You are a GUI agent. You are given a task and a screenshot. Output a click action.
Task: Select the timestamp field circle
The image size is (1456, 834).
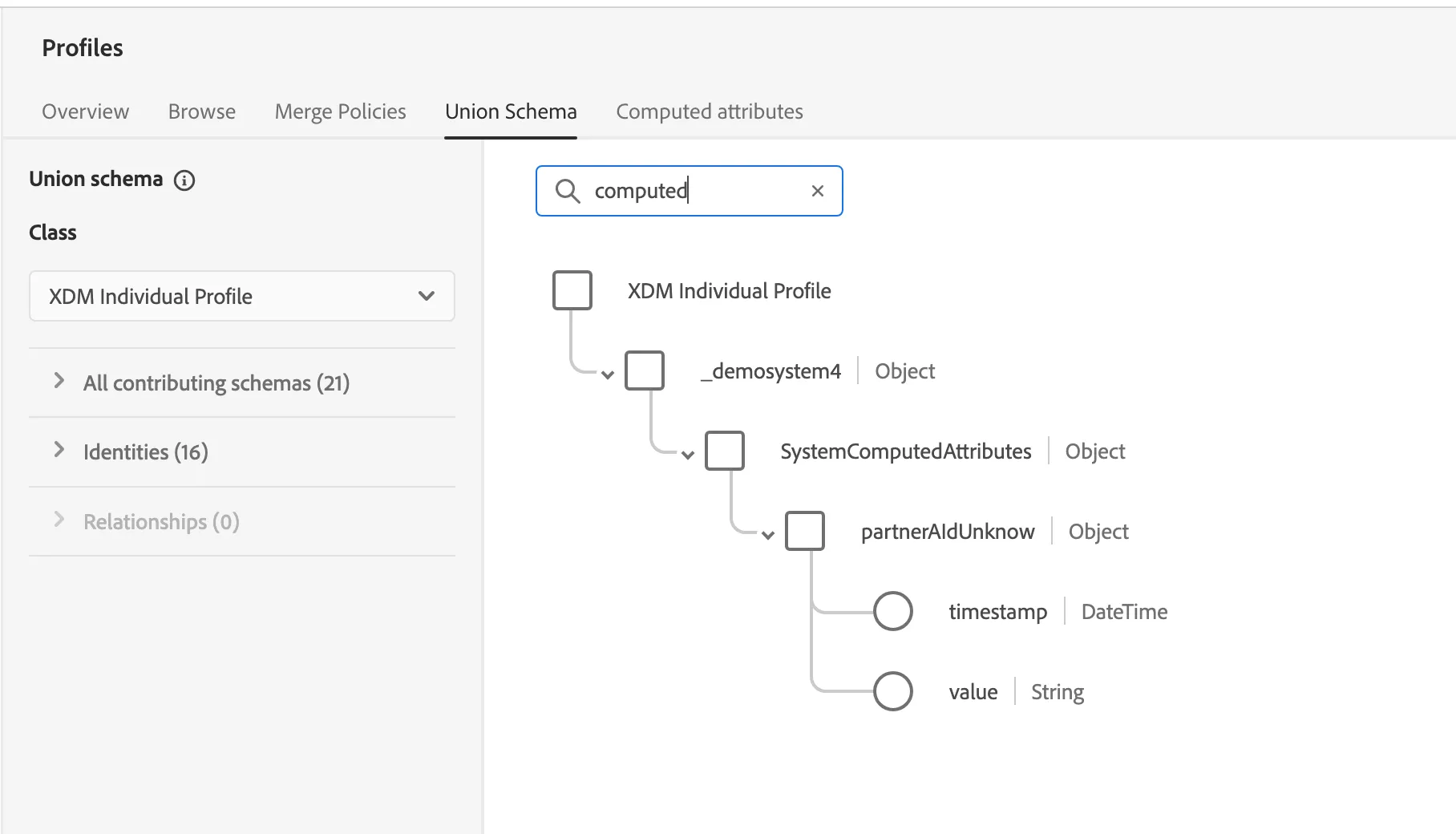pyautogui.click(x=893, y=611)
